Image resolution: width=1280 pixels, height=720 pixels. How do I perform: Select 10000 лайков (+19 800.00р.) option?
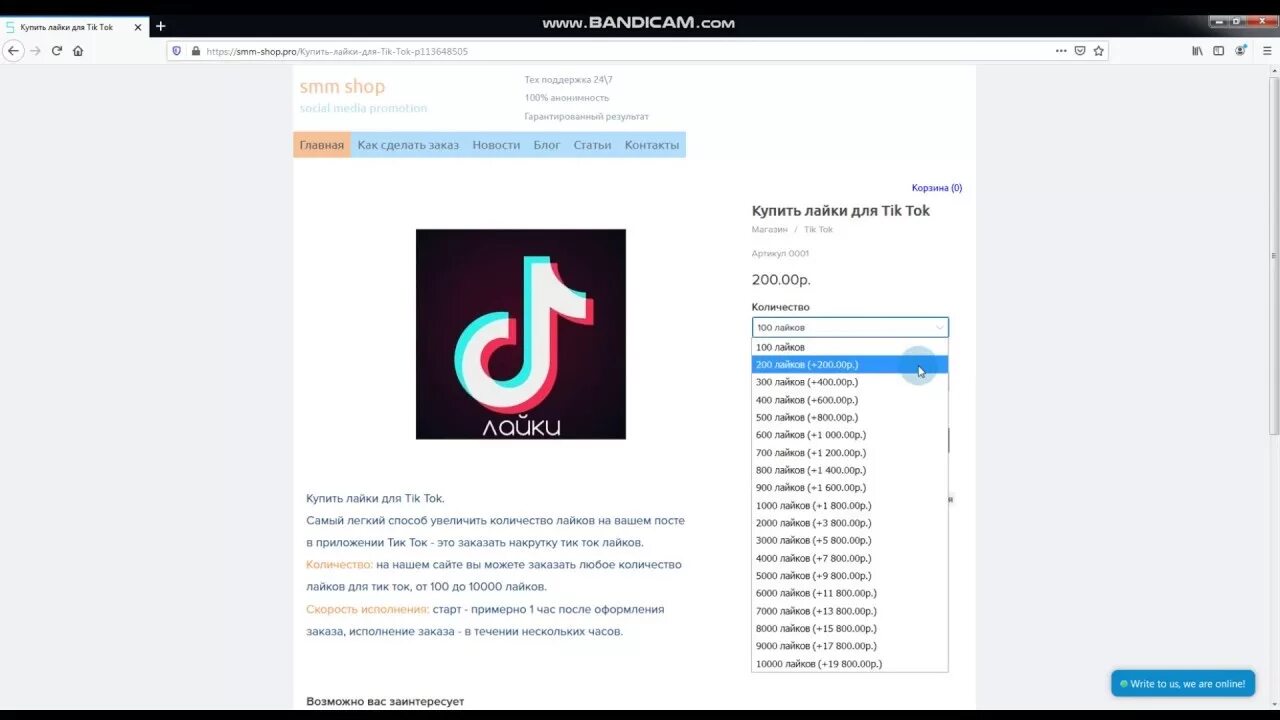click(850, 664)
